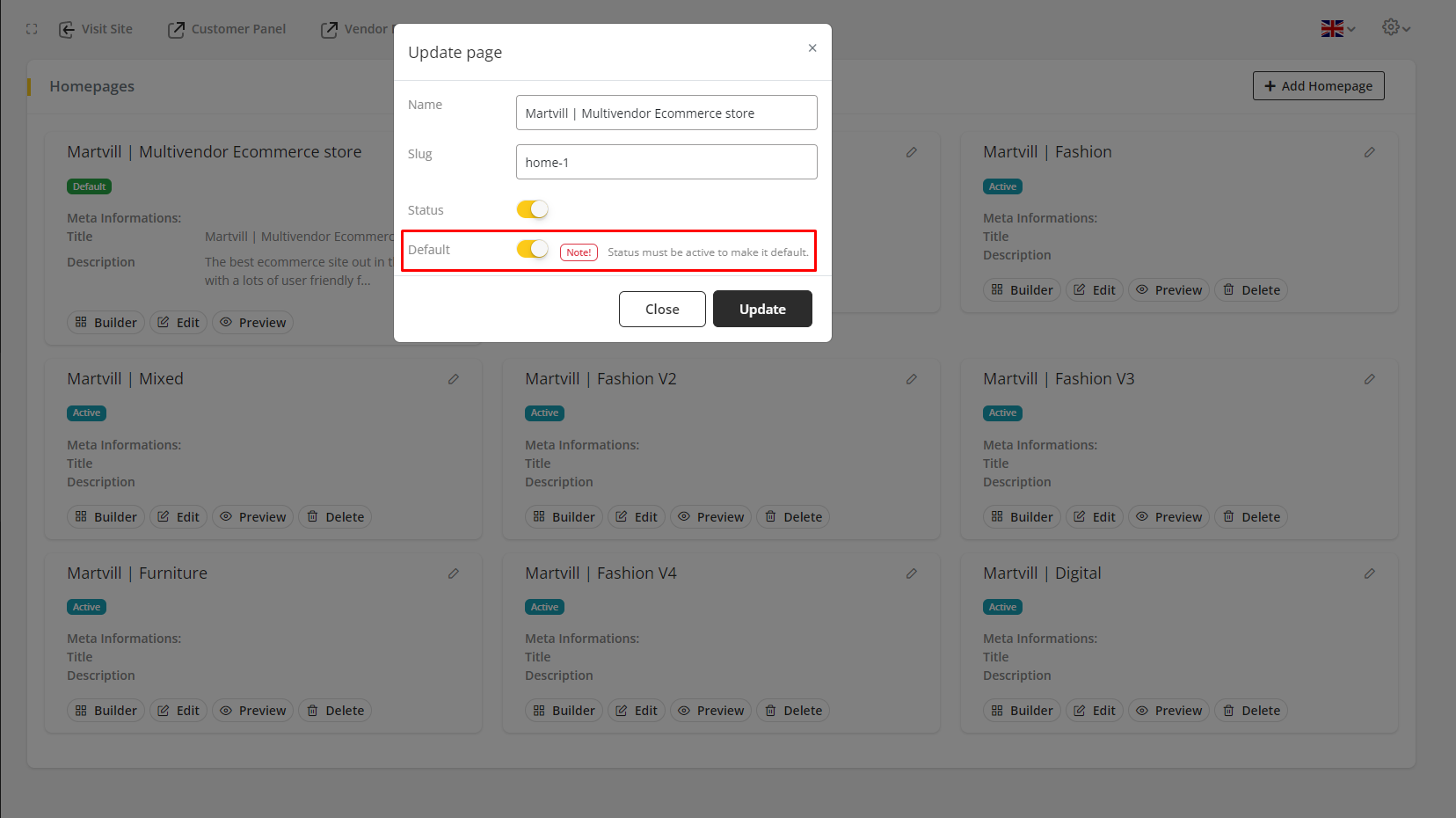1456x818 pixels.
Task: Open Customer Panel link
Action: tap(227, 29)
